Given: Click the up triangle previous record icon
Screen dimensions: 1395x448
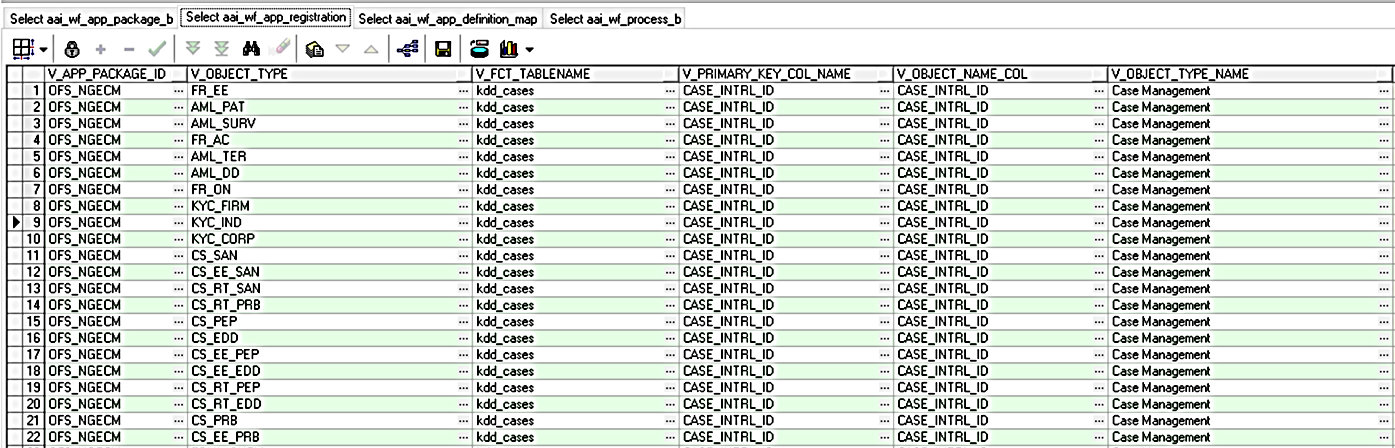Looking at the screenshot, I should click(372, 48).
